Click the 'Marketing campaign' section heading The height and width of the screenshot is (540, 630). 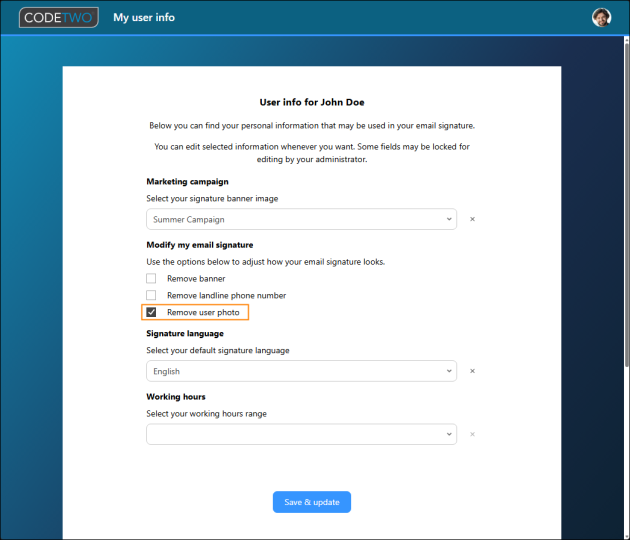tap(187, 182)
